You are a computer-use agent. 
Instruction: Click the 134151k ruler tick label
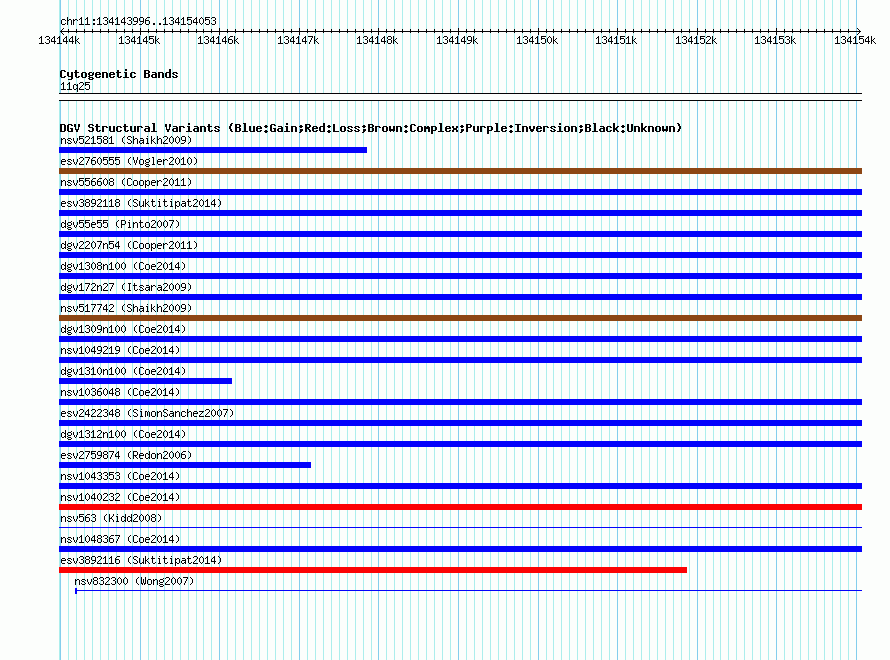(616, 40)
